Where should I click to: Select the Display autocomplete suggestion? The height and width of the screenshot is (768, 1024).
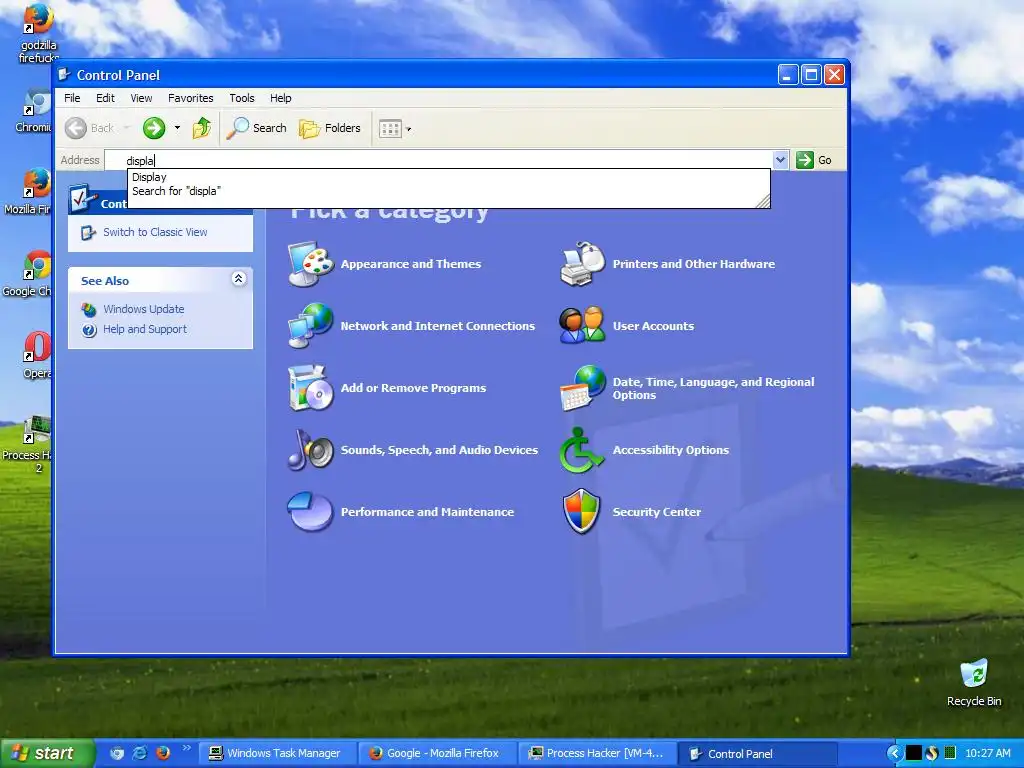point(449,177)
